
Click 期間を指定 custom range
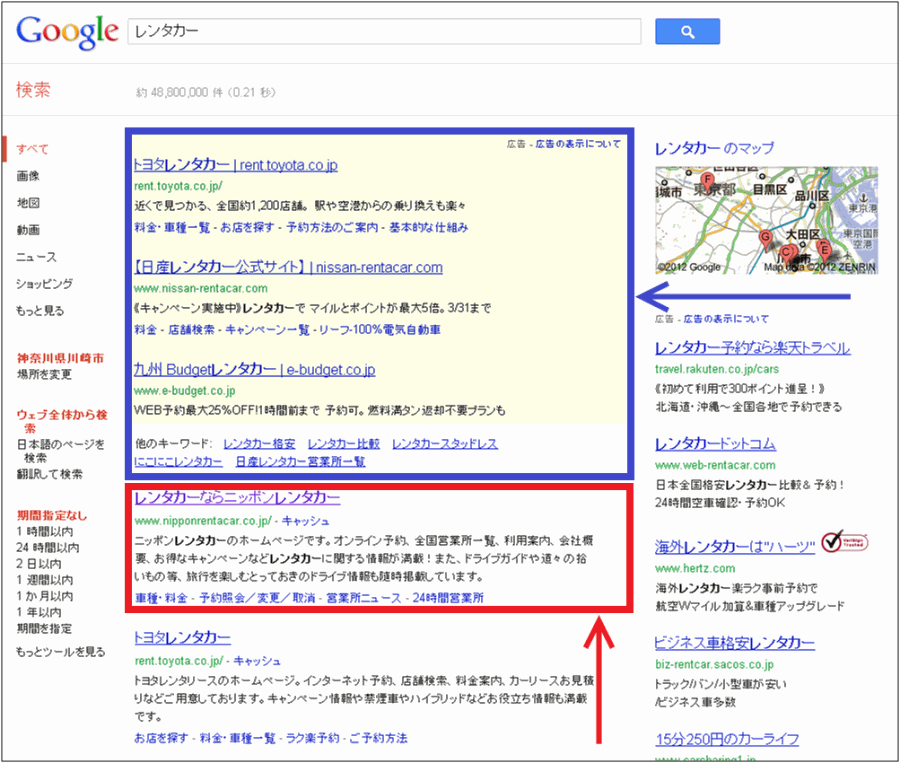point(44,629)
